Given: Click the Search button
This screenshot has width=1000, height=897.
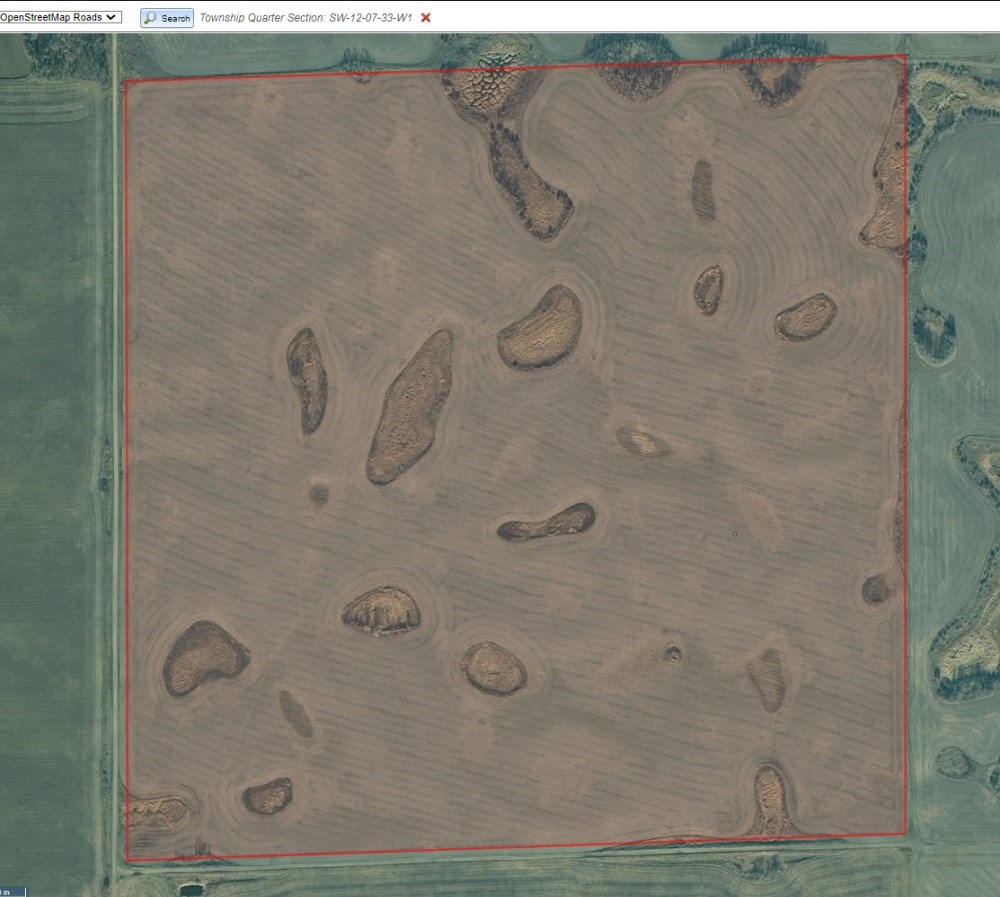Looking at the screenshot, I should (x=167, y=18).
